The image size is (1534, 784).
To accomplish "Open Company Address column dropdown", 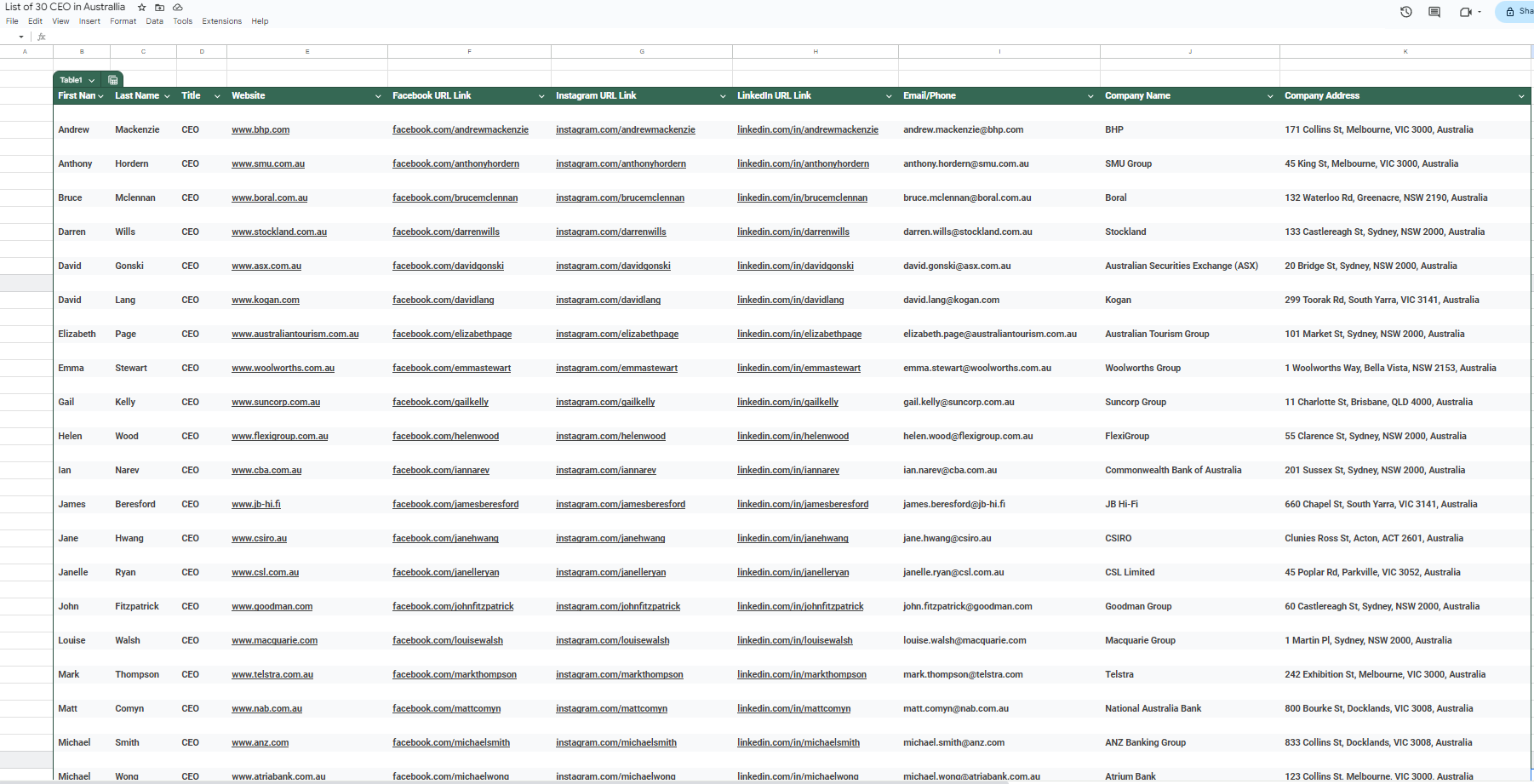I will [x=1521, y=96].
